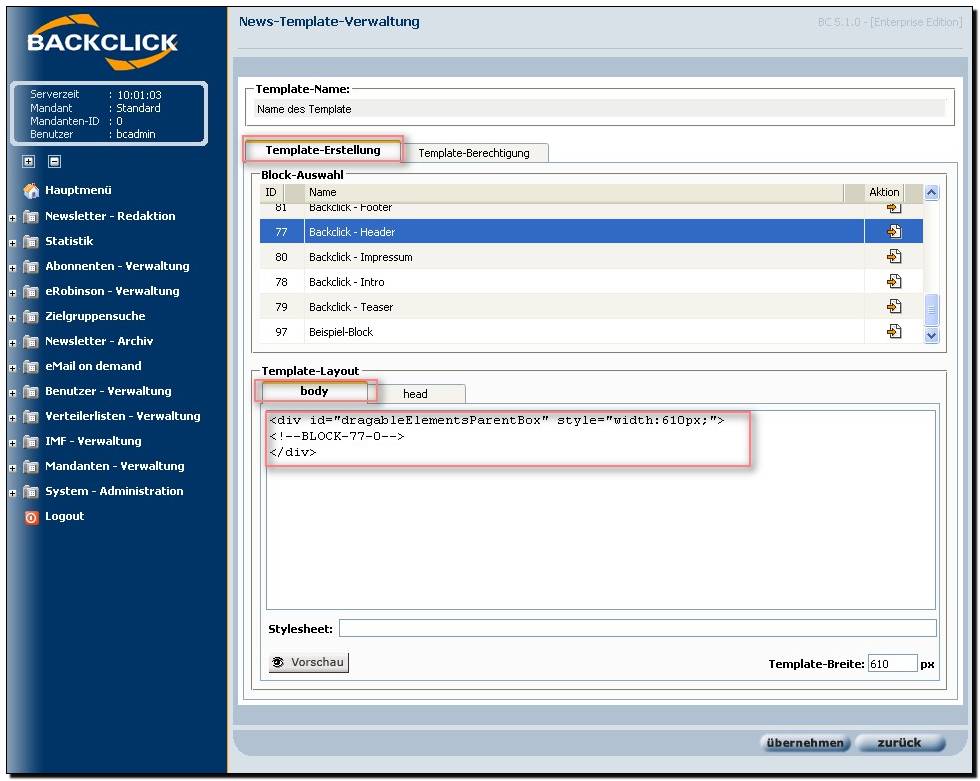
Task: Click the action icon for Backclick - Teaser
Action: click(x=894, y=307)
